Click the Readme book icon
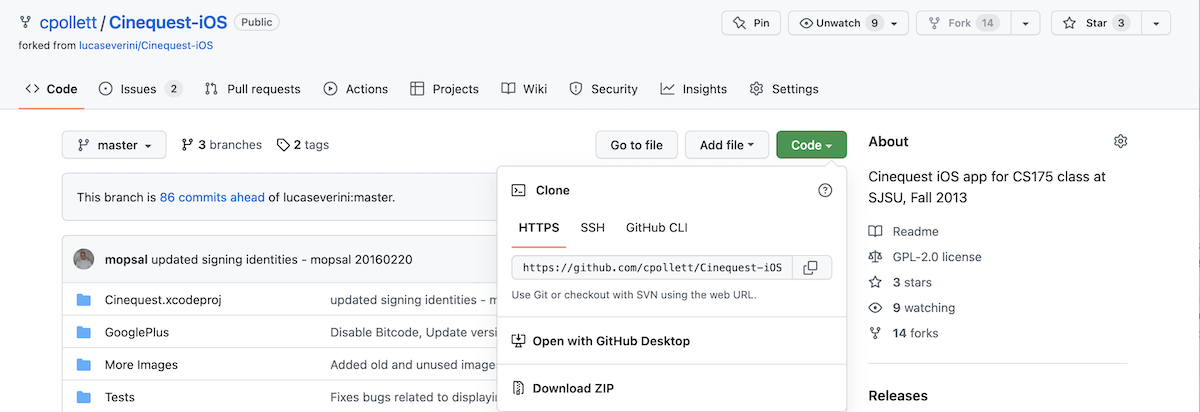The width and height of the screenshot is (1200, 412). [876, 231]
